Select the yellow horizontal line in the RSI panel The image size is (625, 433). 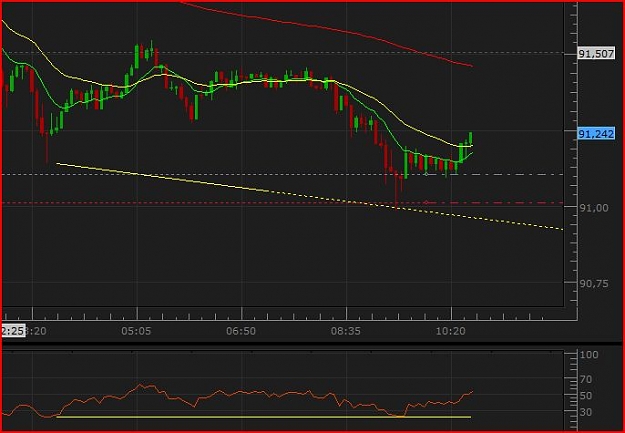pyautogui.click(x=263, y=417)
